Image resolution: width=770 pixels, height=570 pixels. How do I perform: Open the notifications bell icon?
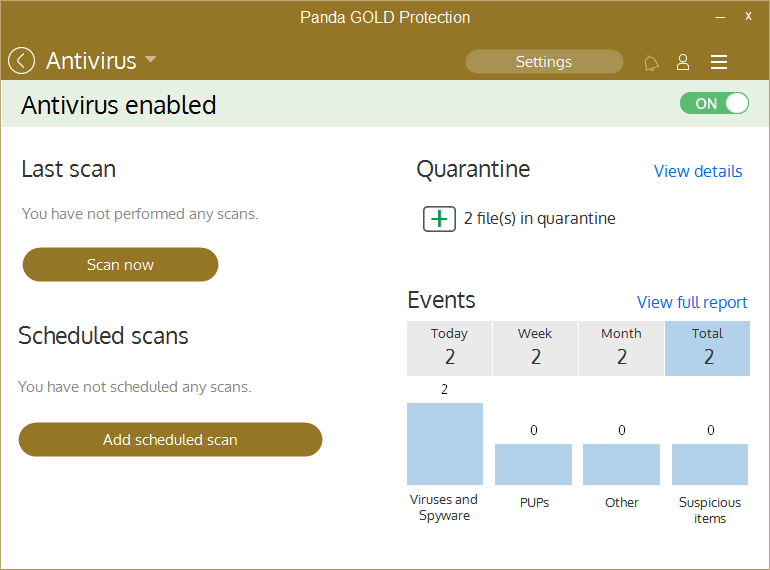[x=651, y=63]
